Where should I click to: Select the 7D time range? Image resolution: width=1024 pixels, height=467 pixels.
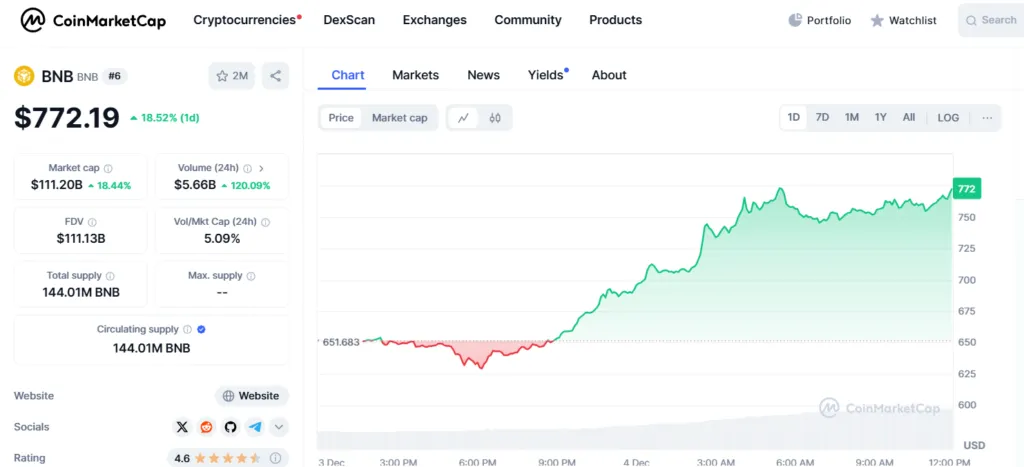pos(822,118)
